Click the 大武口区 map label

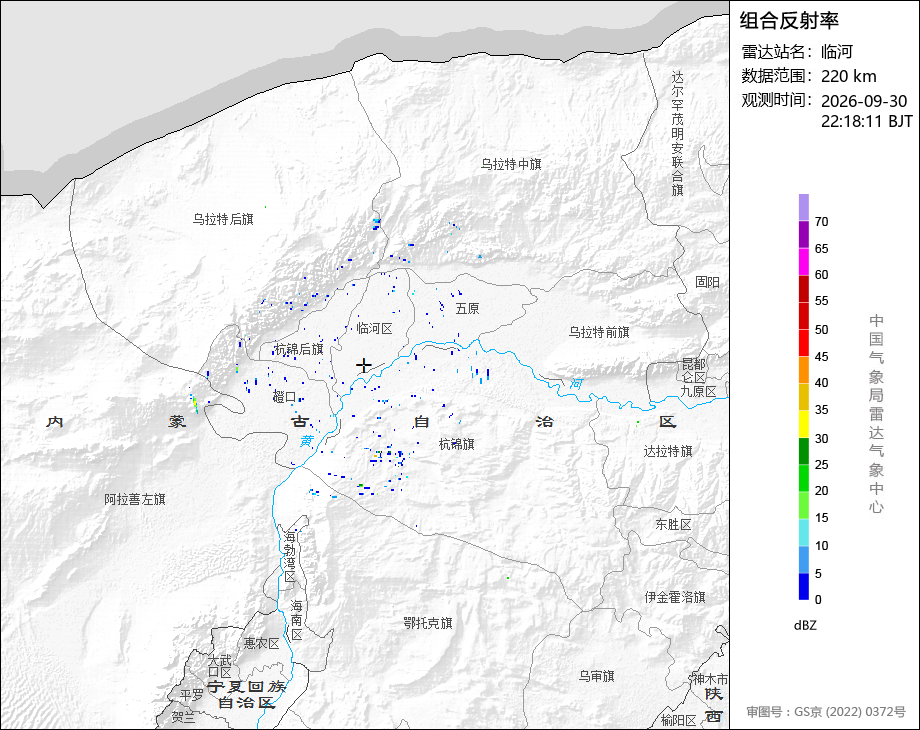click(220, 666)
